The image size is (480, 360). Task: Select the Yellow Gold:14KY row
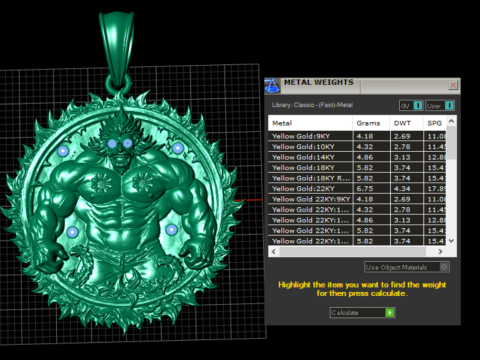357,157
